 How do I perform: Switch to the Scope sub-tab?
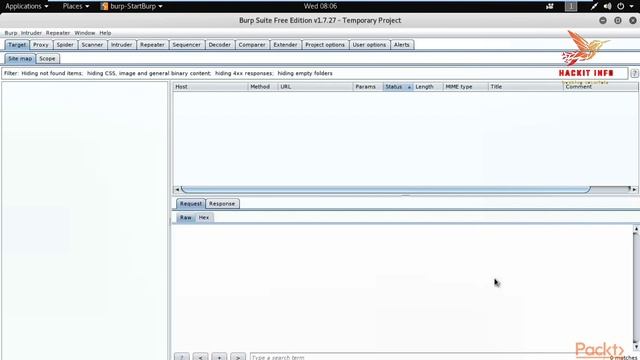[x=47, y=58]
